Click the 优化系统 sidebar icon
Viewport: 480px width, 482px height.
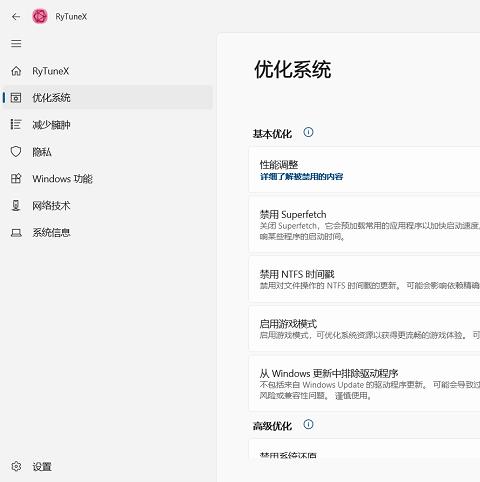tap(16, 98)
